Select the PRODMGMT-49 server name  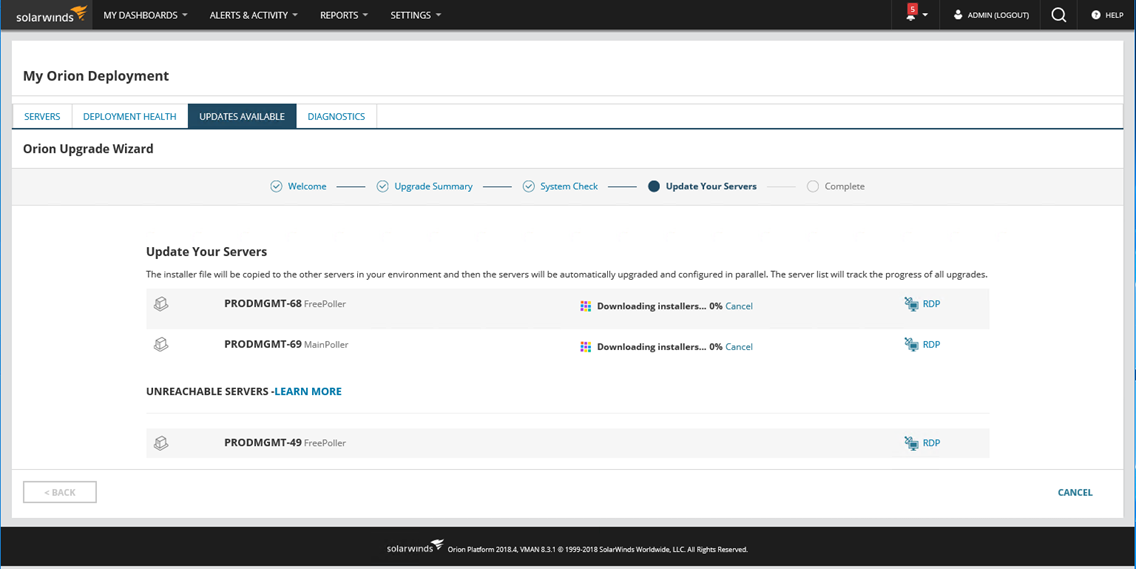click(263, 442)
